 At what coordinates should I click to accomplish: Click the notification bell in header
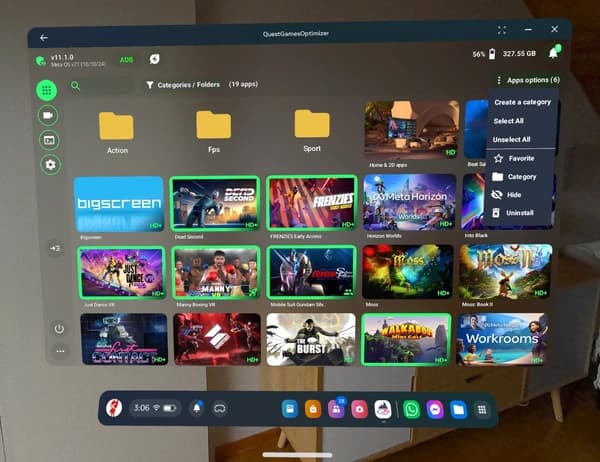click(x=553, y=53)
